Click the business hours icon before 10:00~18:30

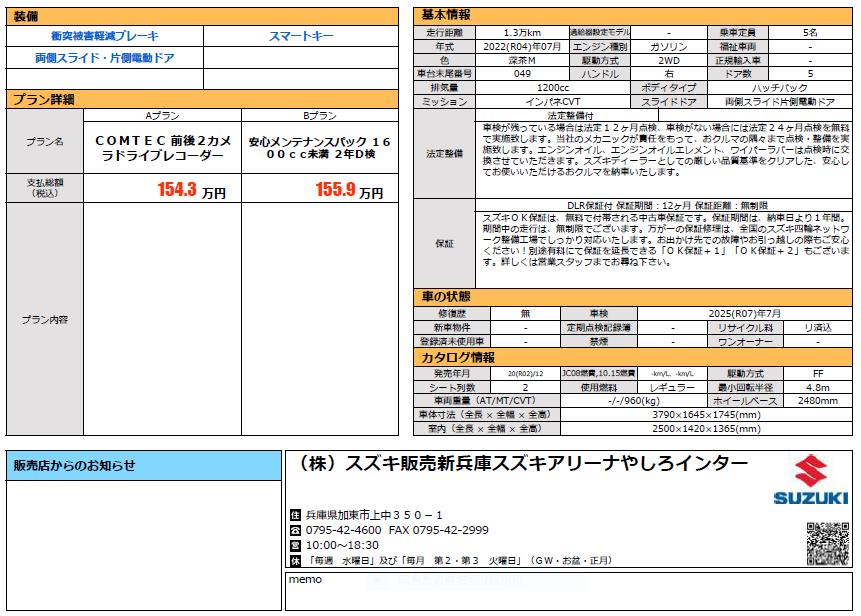[x=295, y=545]
